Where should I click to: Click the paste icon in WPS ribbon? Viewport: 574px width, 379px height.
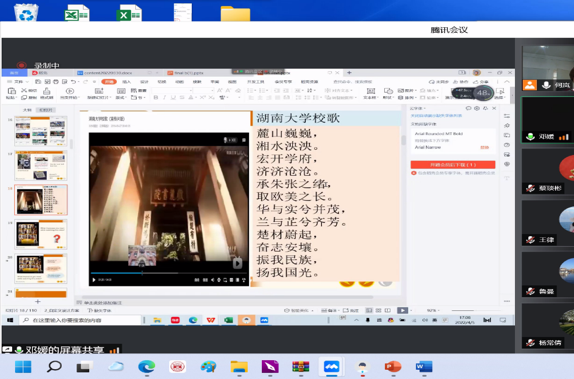tap(11, 91)
